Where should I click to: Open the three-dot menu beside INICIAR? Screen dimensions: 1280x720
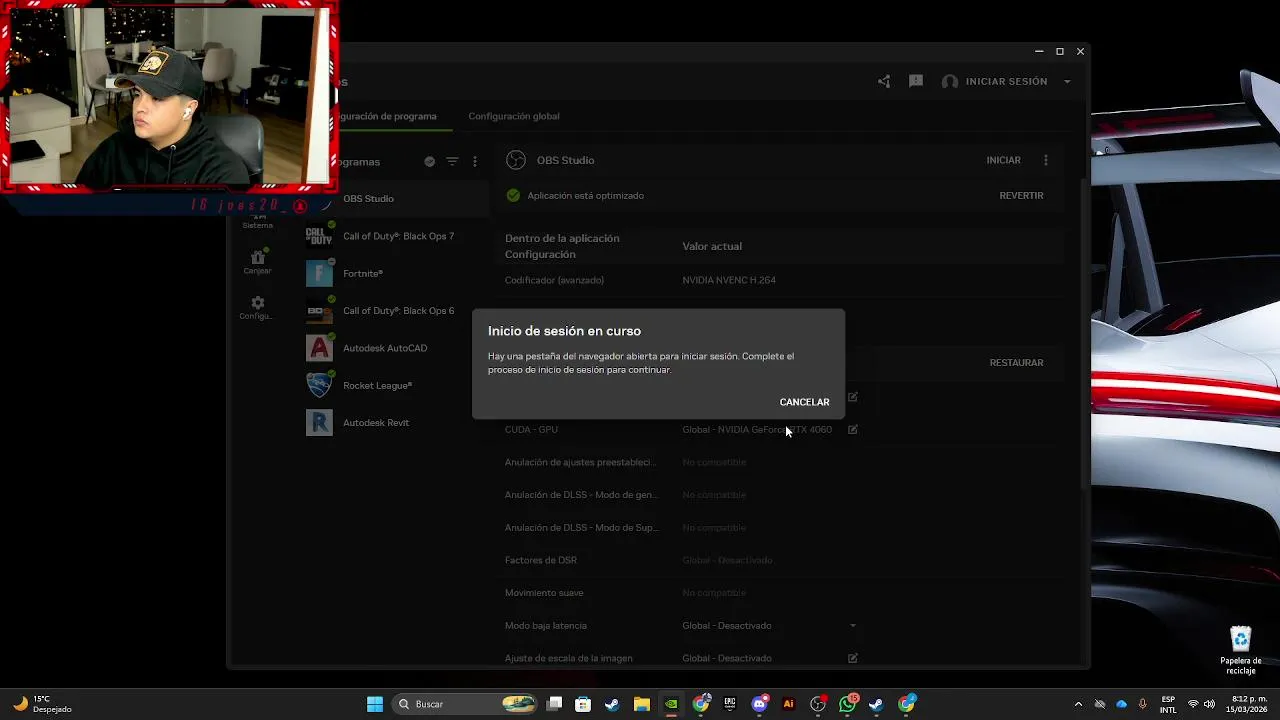[1046, 160]
